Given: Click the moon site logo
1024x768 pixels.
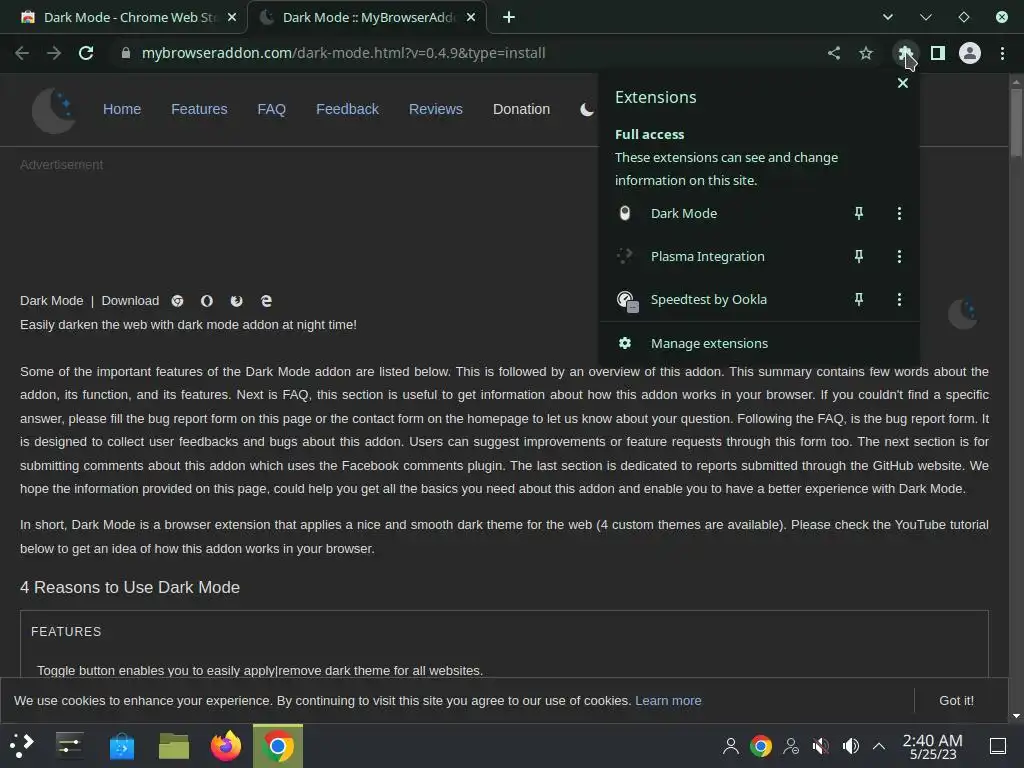Looking at the screenshot, I should click(54, 110).
